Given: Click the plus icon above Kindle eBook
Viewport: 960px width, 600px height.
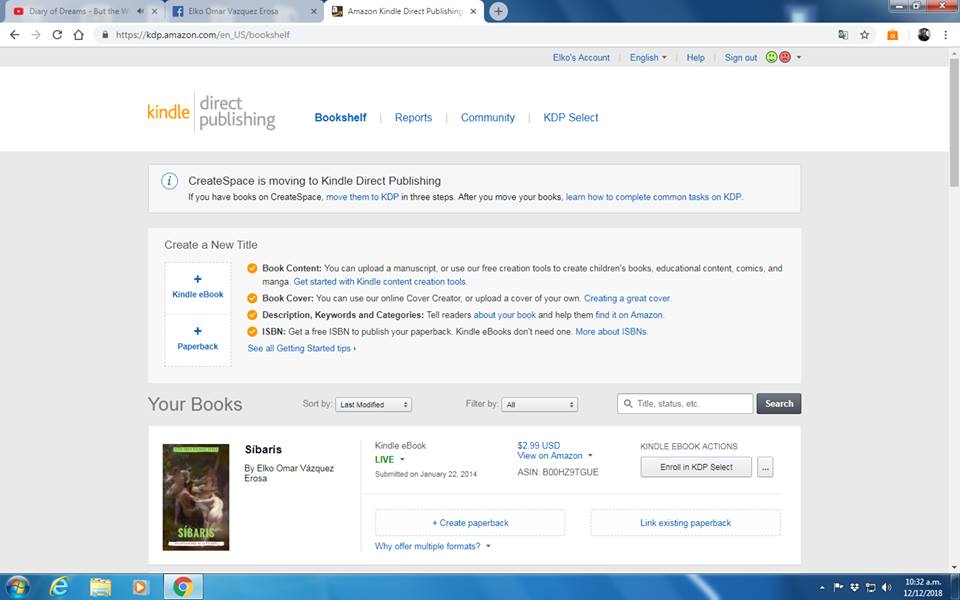Looking at the screenshot, I should (197, 280).
